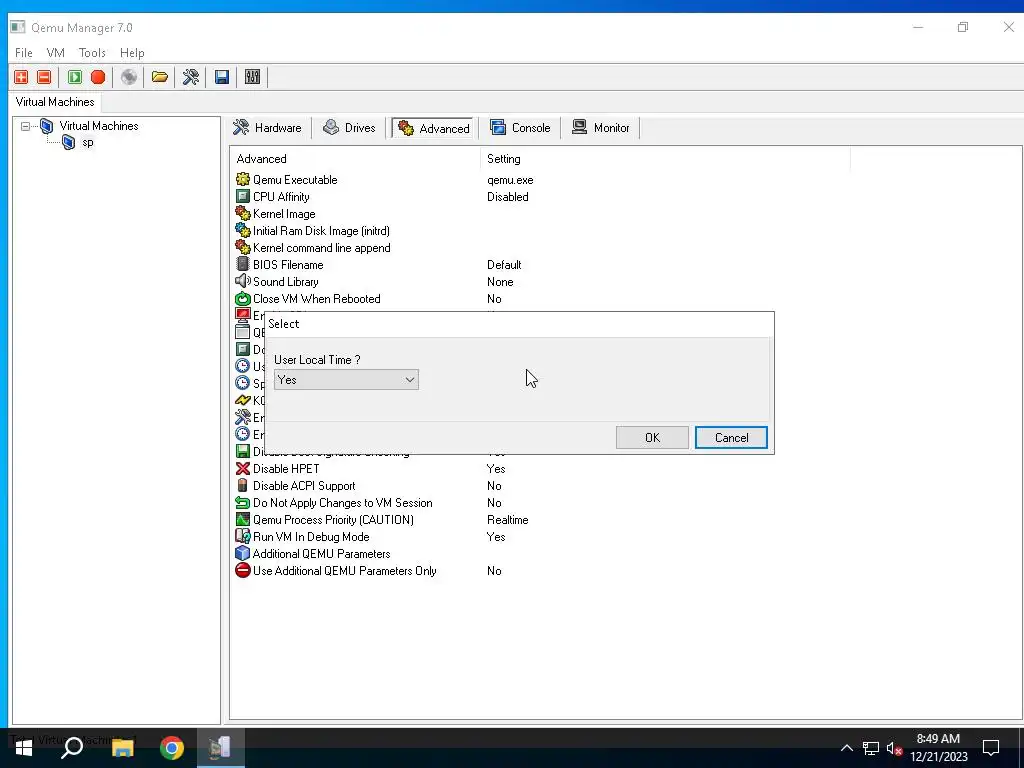Select the Virtual Machines panel tab
Image resolution: width=1024 pixels, height=768 pixels.
pyautogui.click(x=55, y=102)
